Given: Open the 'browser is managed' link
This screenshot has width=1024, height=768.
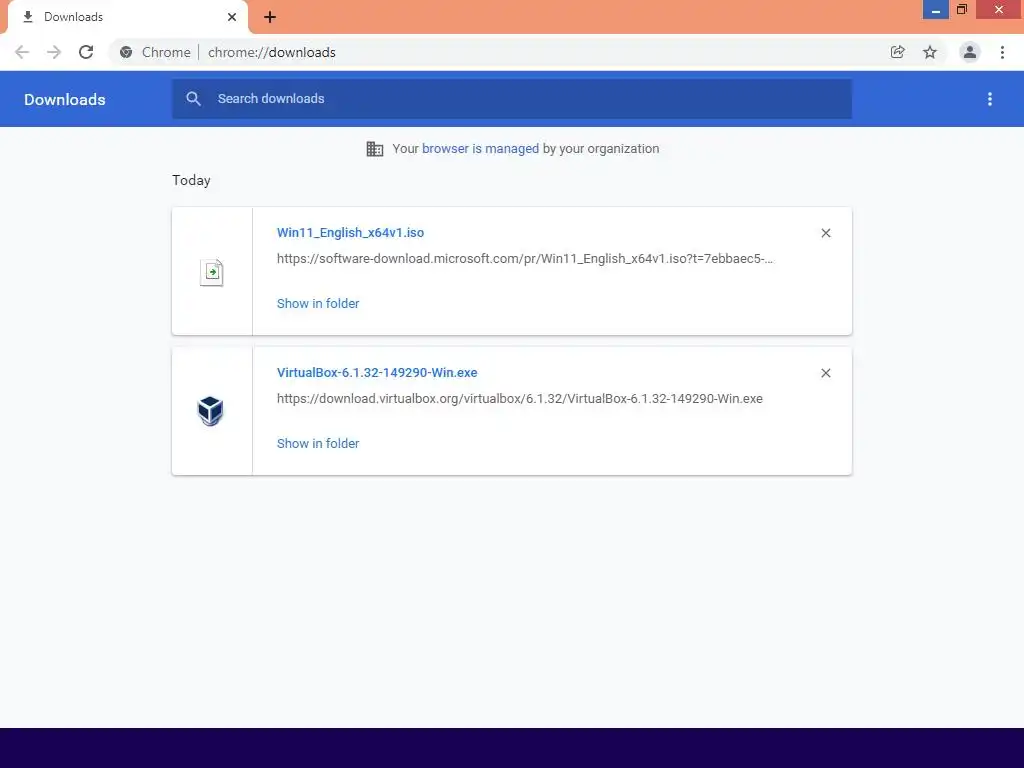Looking at the screenshot, I should click(x=481, y=149).
